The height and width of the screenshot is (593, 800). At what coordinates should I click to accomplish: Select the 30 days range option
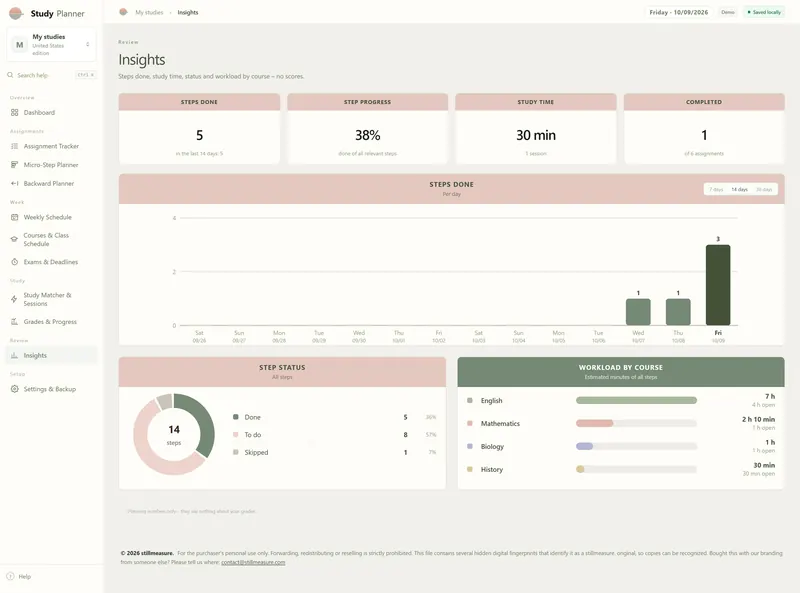[764, 189]
